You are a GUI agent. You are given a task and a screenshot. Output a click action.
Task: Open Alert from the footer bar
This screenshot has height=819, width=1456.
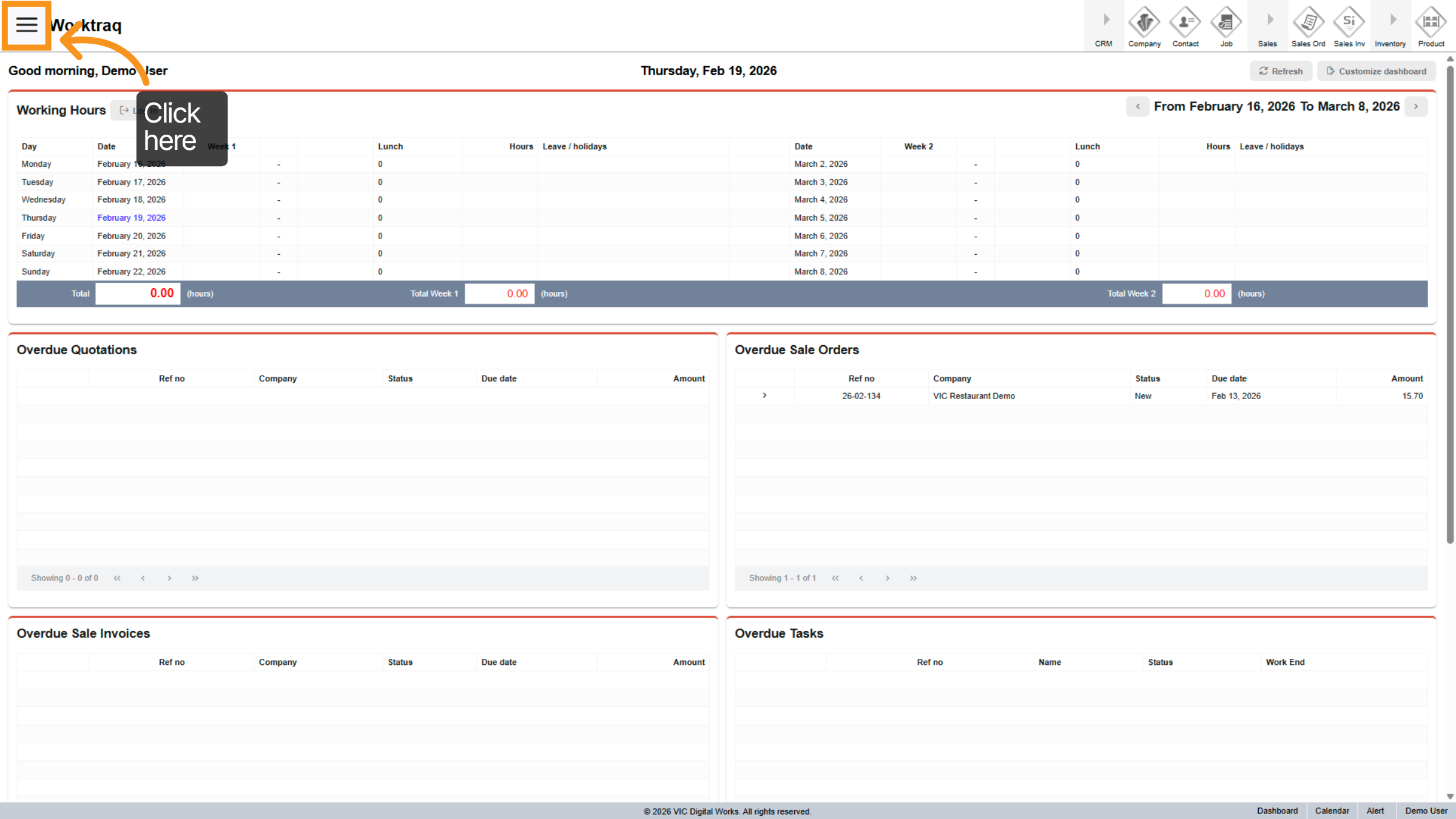point(1375,811)
